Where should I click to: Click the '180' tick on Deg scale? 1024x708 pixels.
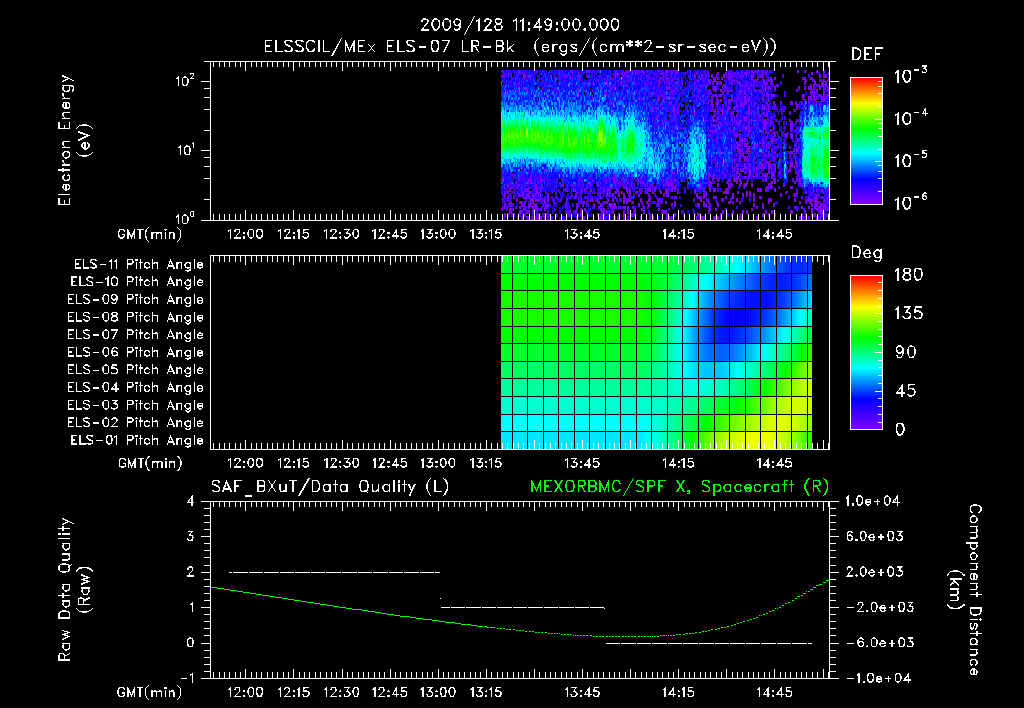coord(908,275)
